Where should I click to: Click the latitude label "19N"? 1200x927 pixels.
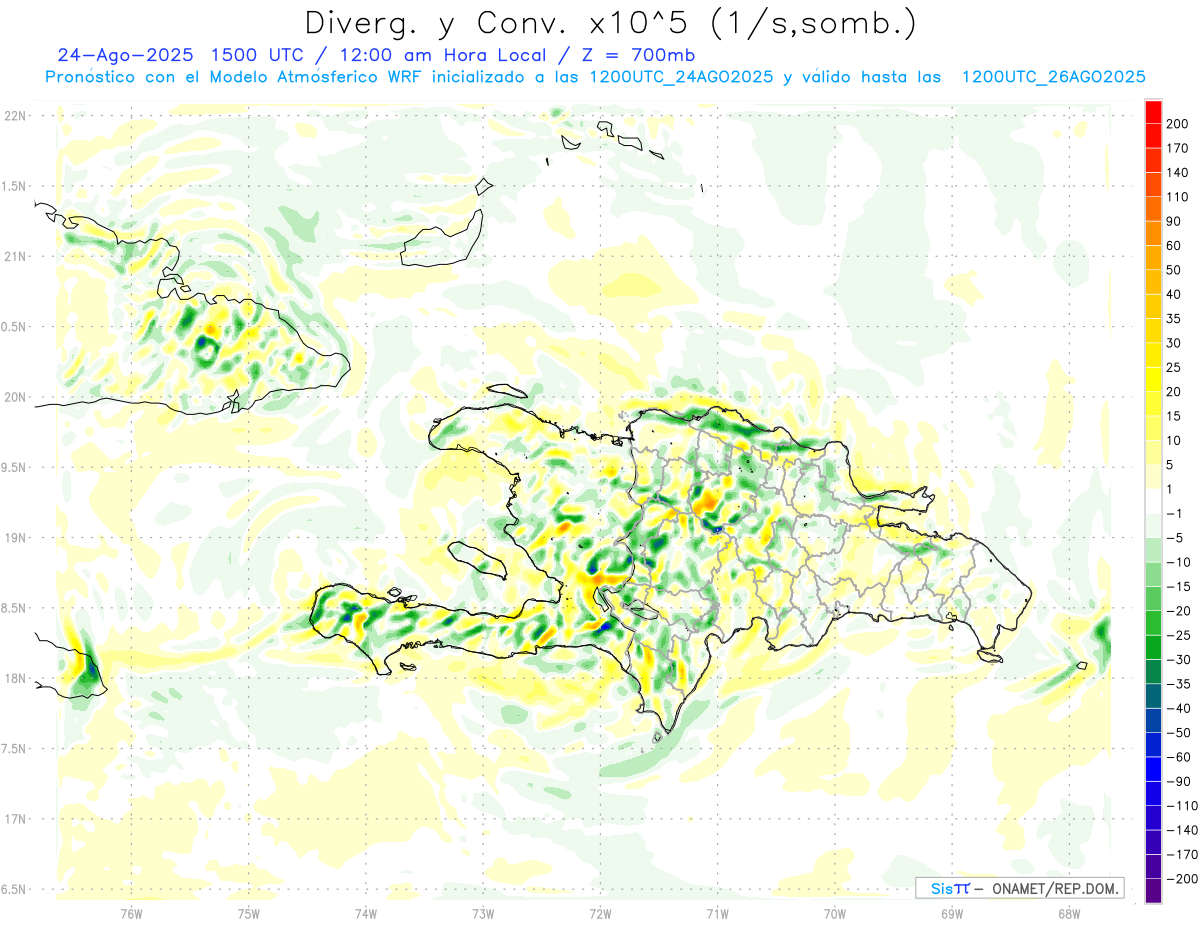pyautogui.click(x=15, y=538)
